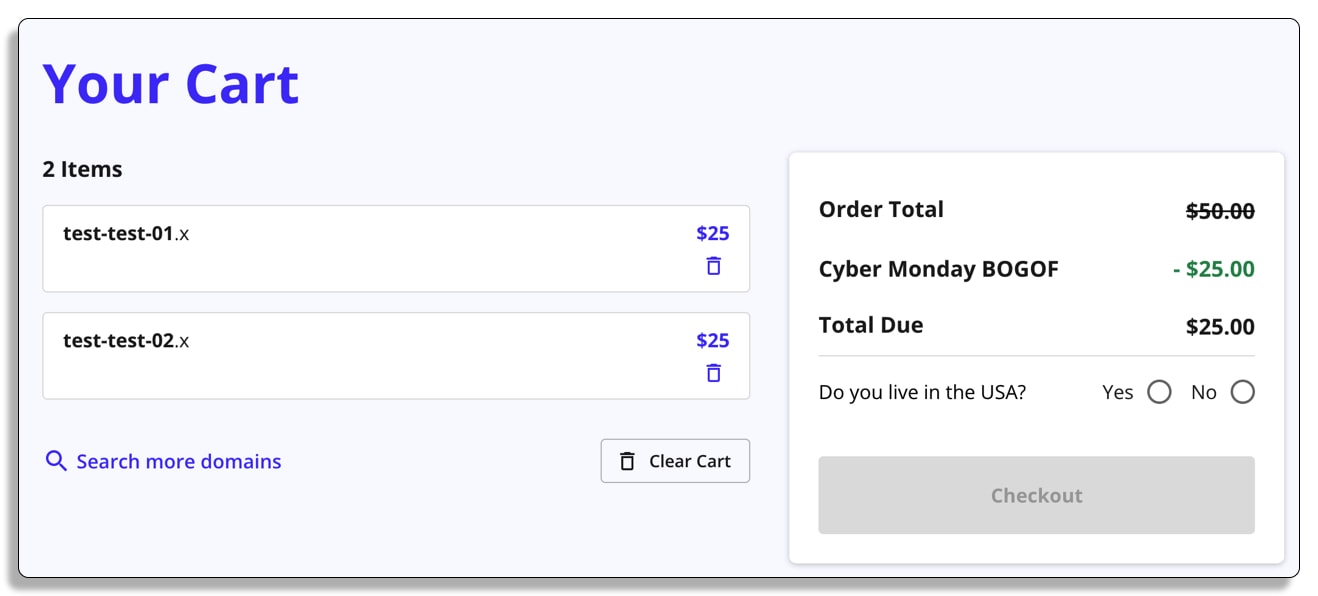Select the test-test-02.x cart item card

point(396,356)
